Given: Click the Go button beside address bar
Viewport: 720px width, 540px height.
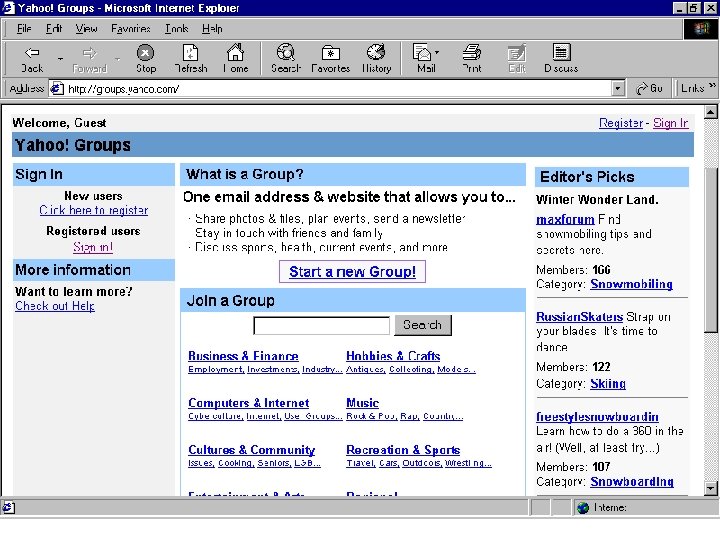Looking at the screenshot, I should click(649, 88).
